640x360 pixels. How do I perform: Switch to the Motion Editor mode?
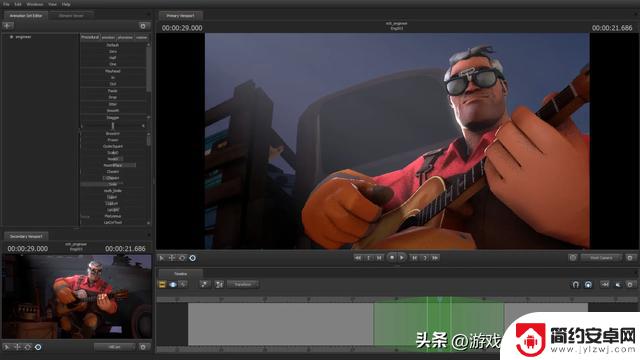click(x=173, y=284)
